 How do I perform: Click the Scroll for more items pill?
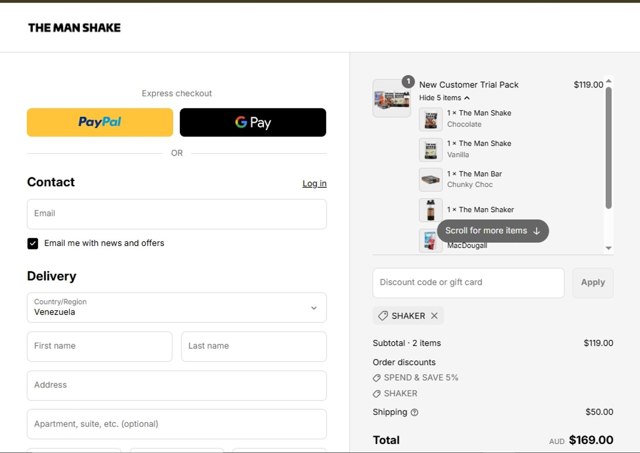(493, 231)
